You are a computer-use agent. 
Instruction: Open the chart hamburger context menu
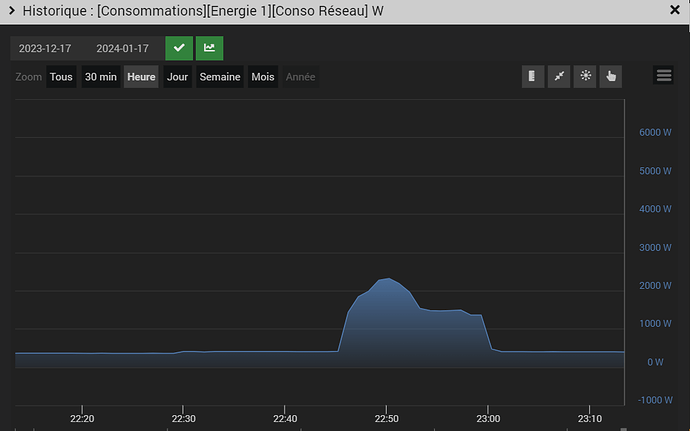[x=664, y=75]
